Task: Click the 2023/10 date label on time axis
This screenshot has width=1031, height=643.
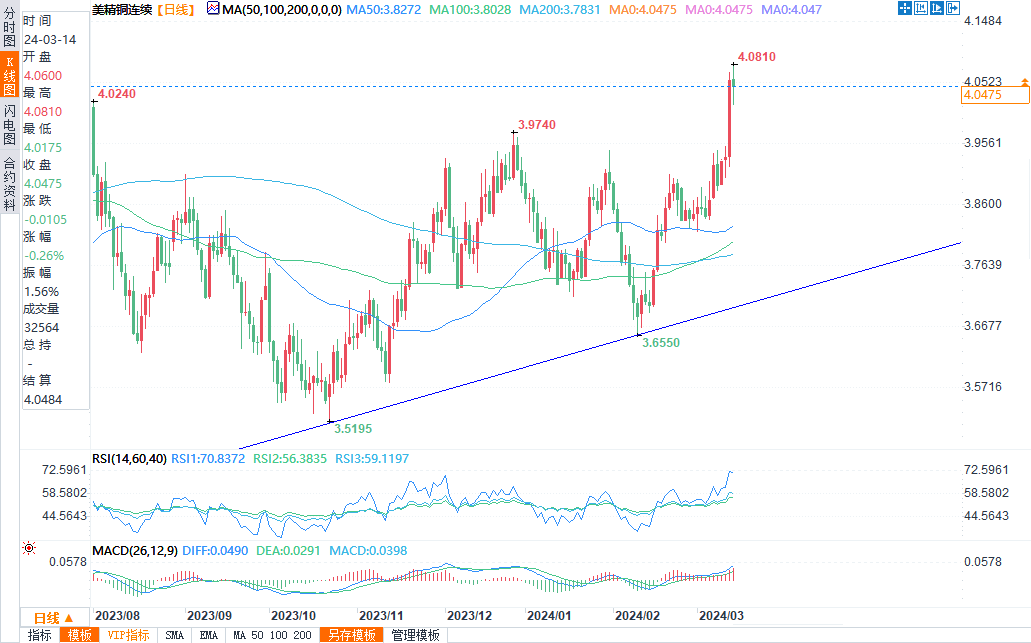Action: pyautogui.click(x=293, y=616)
